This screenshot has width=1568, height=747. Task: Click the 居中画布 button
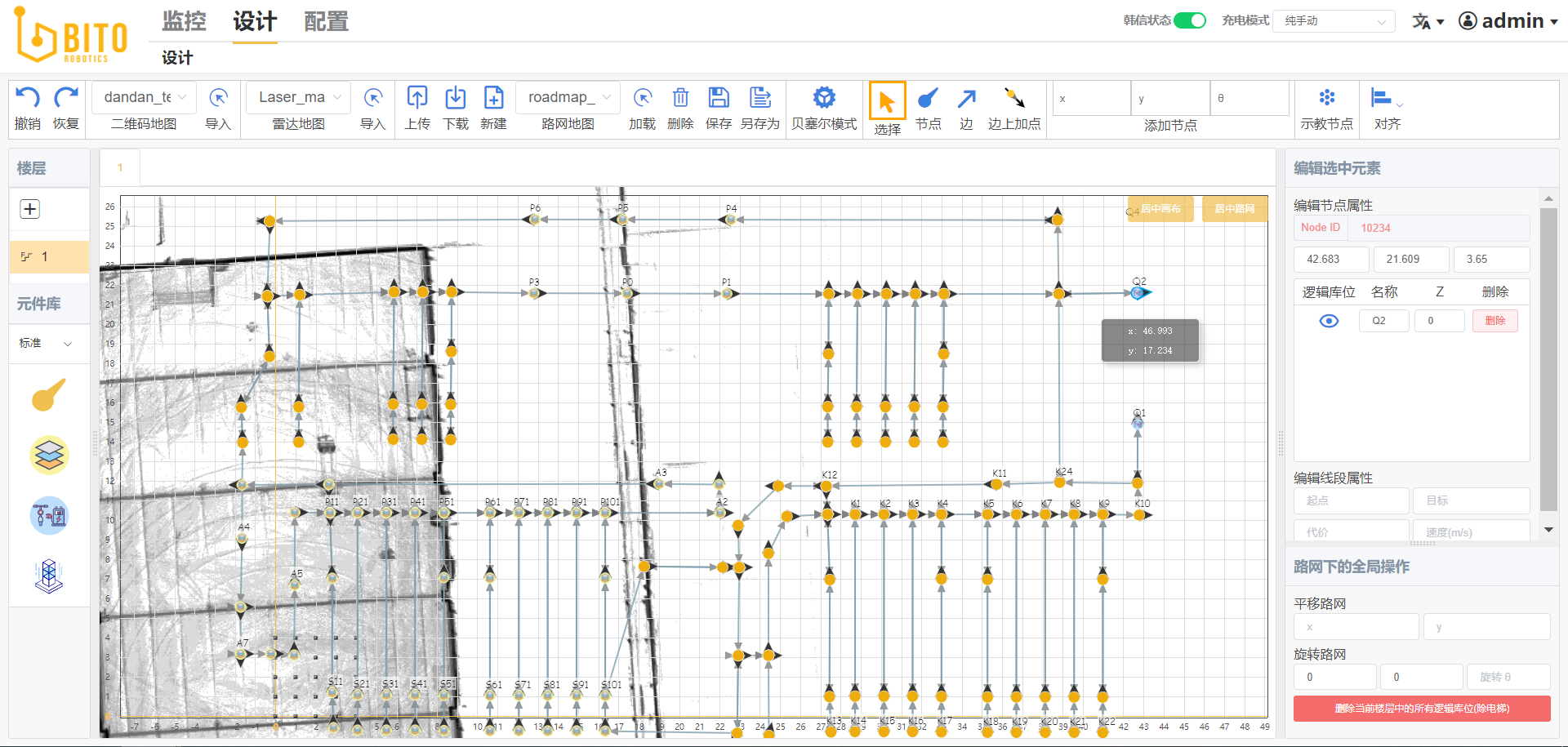pyautogui.click(x=1160, y=209)
